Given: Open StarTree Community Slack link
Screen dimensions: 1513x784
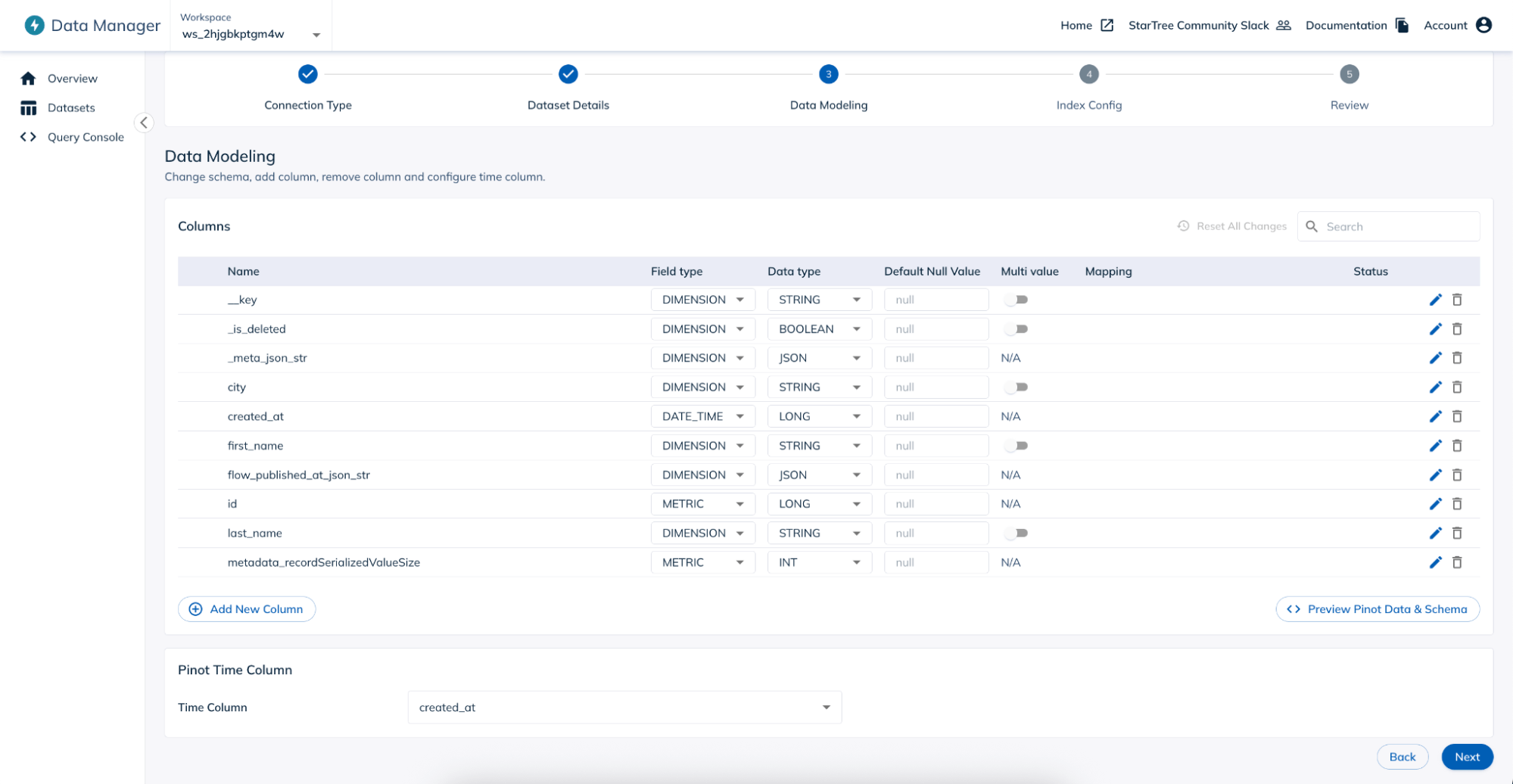Looking at the screenshot, I should coord(1209,25).
